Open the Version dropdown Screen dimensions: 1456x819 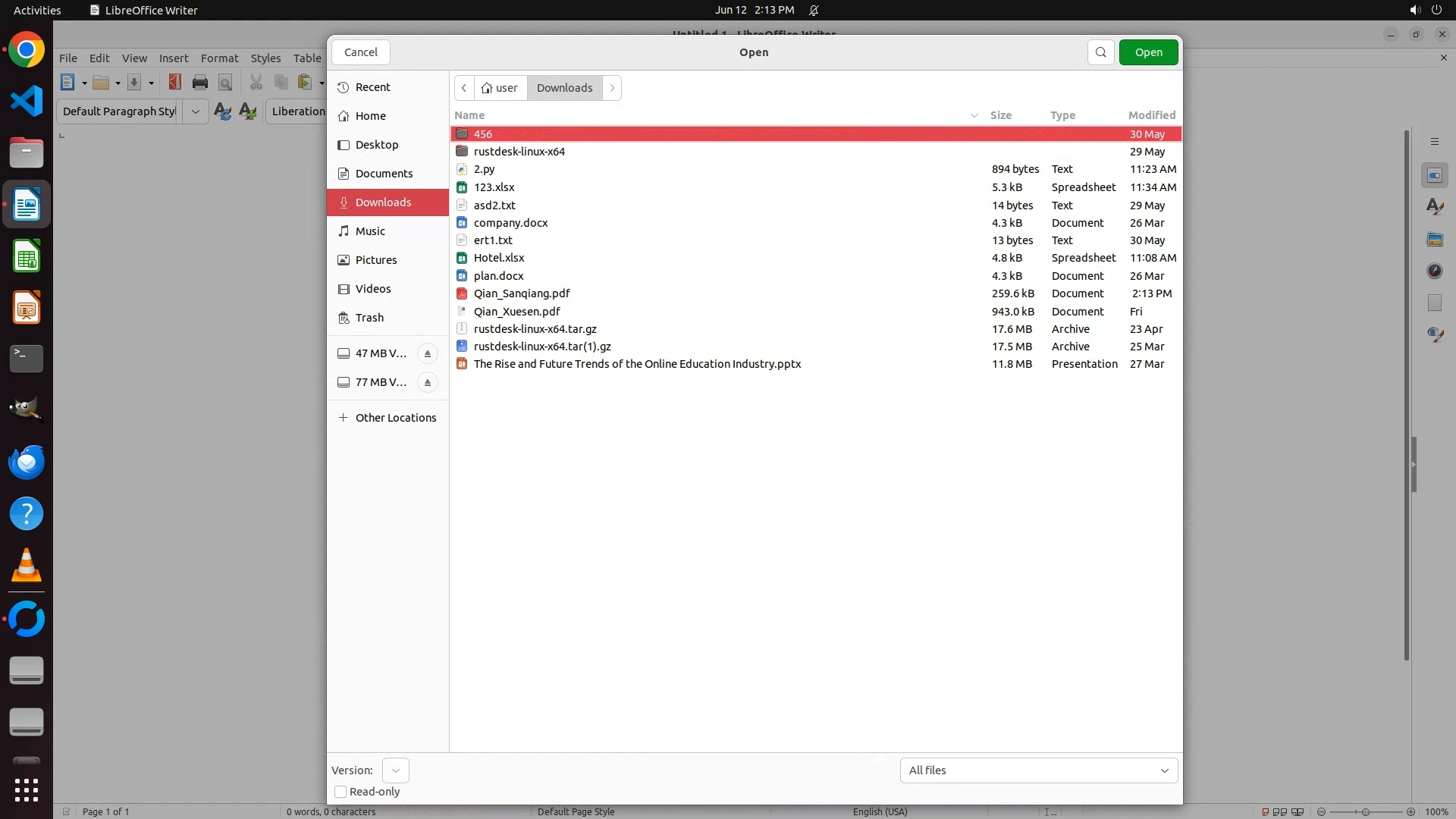395,770
